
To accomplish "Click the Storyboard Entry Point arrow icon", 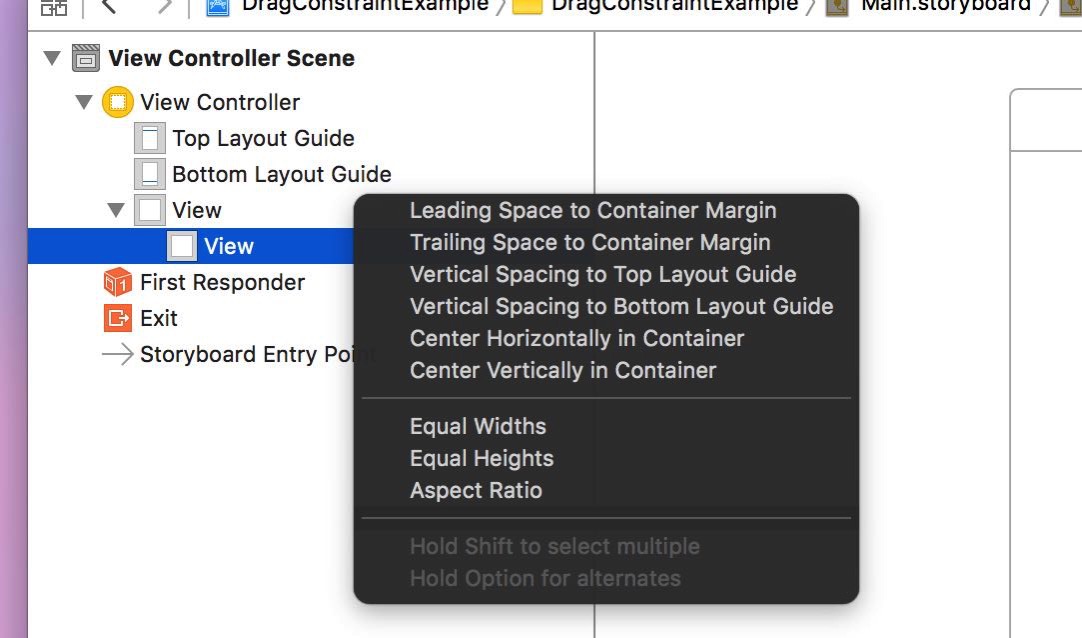I will [117, 354].
